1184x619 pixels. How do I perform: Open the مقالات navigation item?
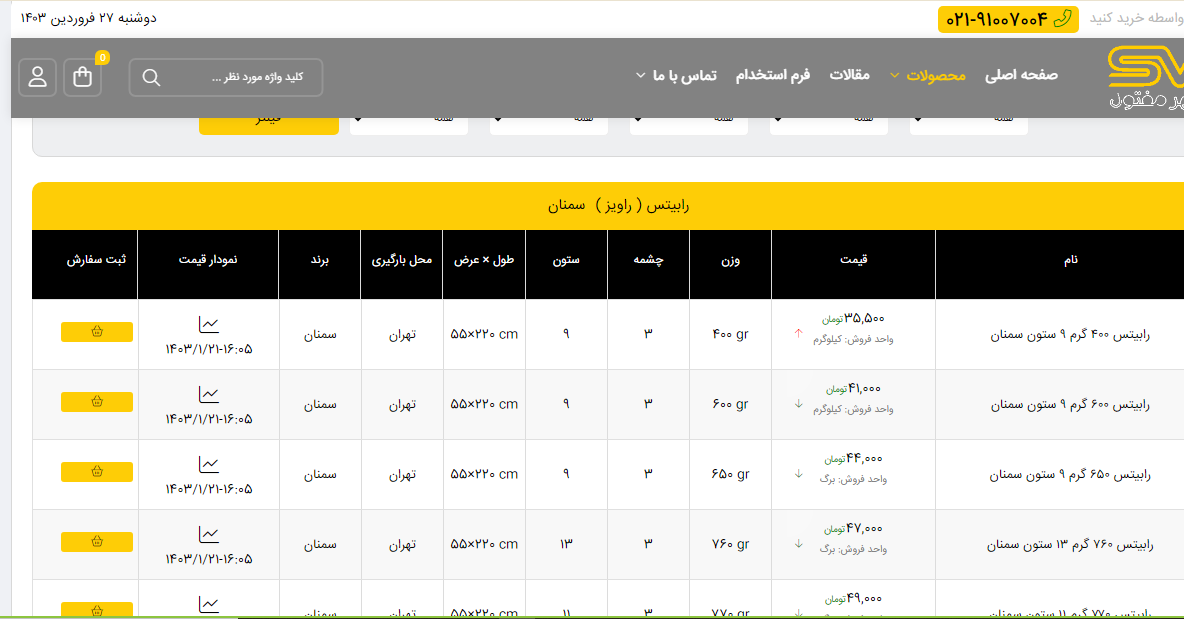(x=849, y=75)
